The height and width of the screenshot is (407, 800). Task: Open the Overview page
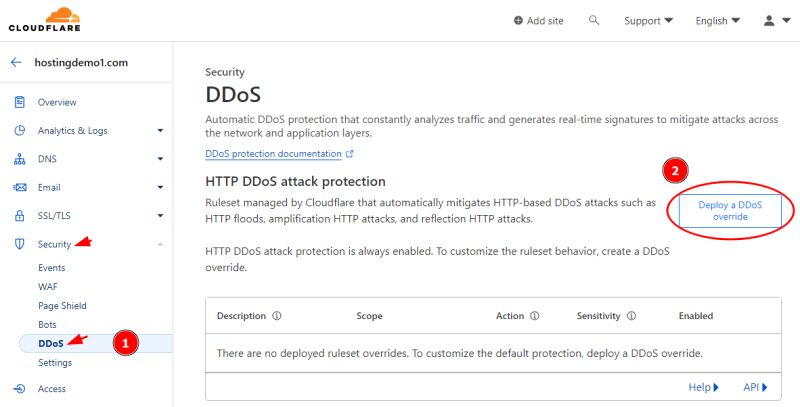57,102
